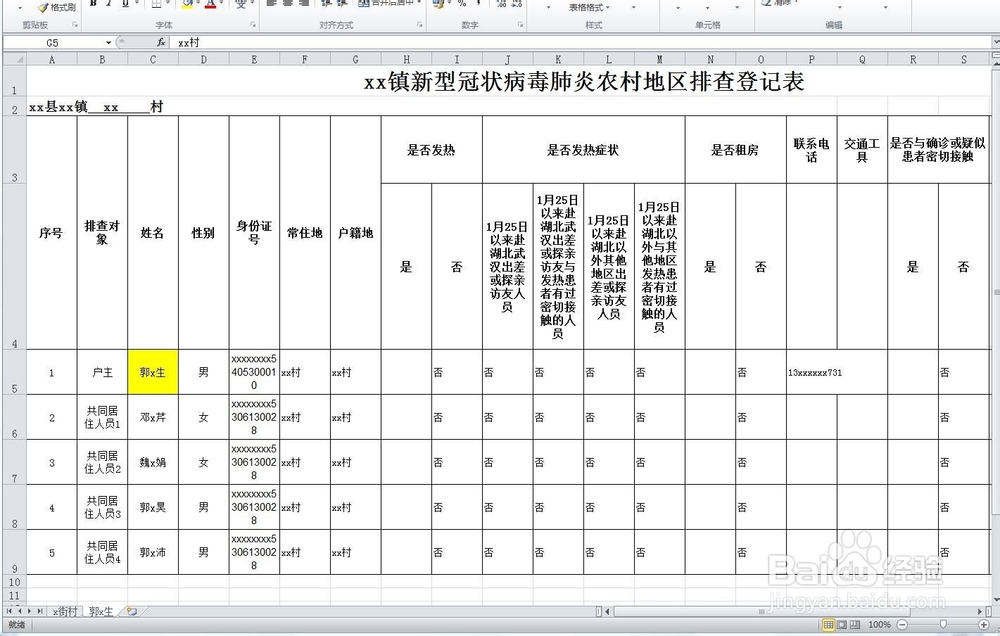The width and height of the screenshot is (1000, 636).
Task: Open the Alignment group dialog launcher
Action: click(x=420, y=24)
